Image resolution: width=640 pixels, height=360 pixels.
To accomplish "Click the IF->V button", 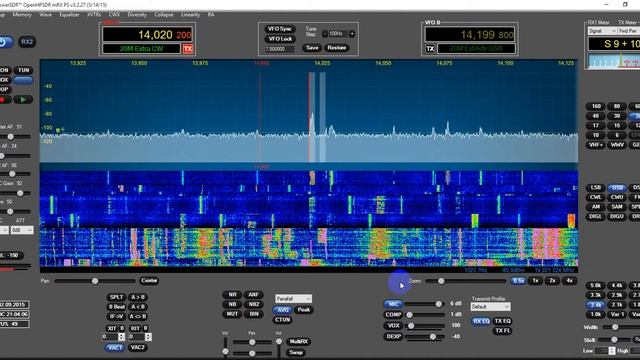I will [x=116, y=317].
